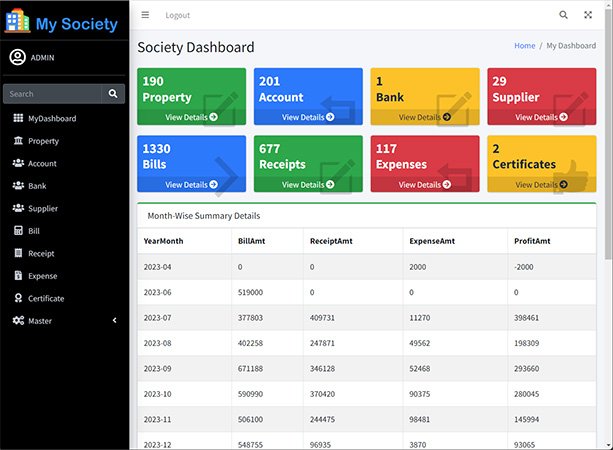Open View Details for Supplier card
The image size is (613, 450).
[x=541, y=117]
